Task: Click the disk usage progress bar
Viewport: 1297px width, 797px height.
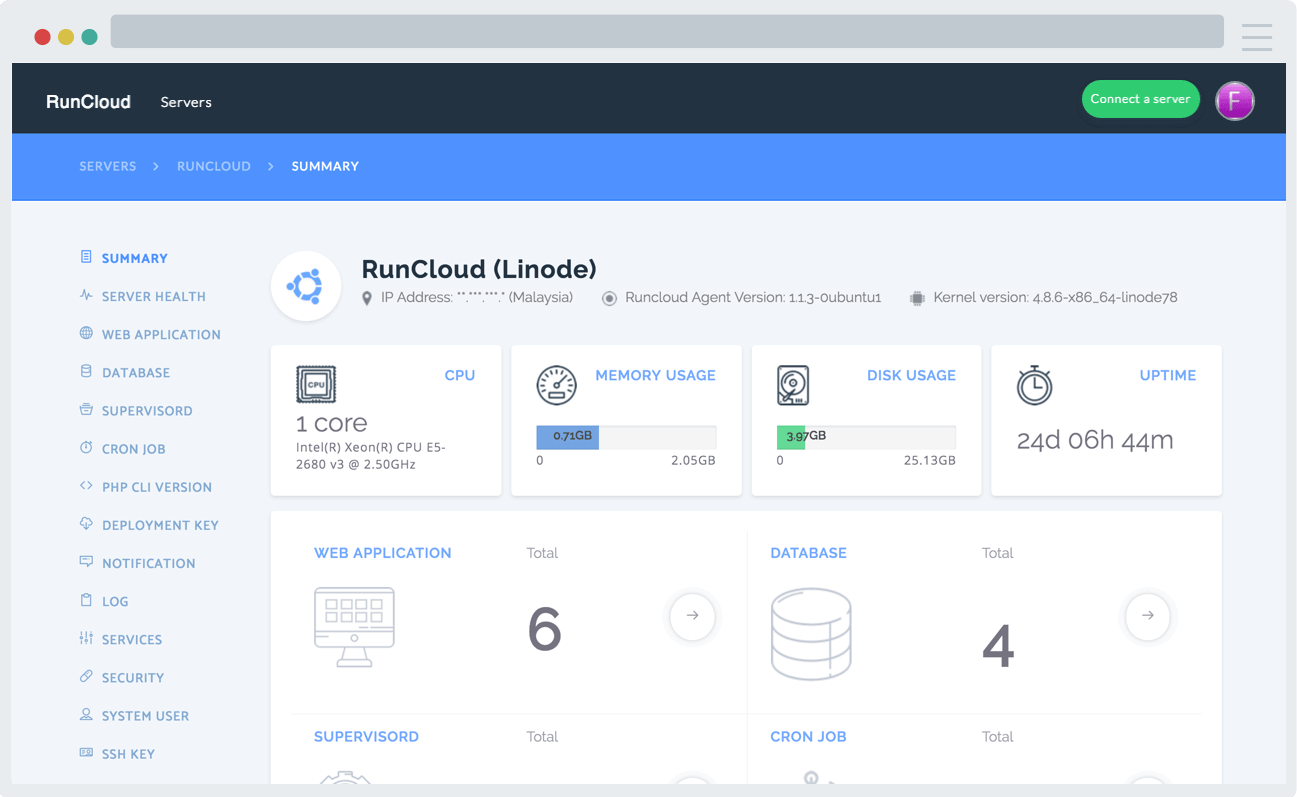Action: pos(866,437)
